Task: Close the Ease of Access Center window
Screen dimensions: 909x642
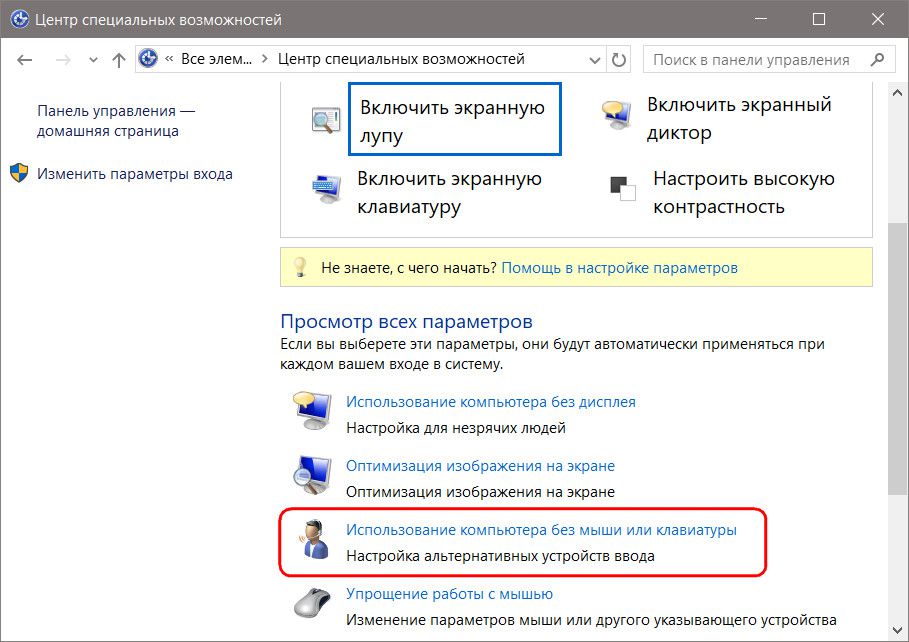Action: point(878,19)
